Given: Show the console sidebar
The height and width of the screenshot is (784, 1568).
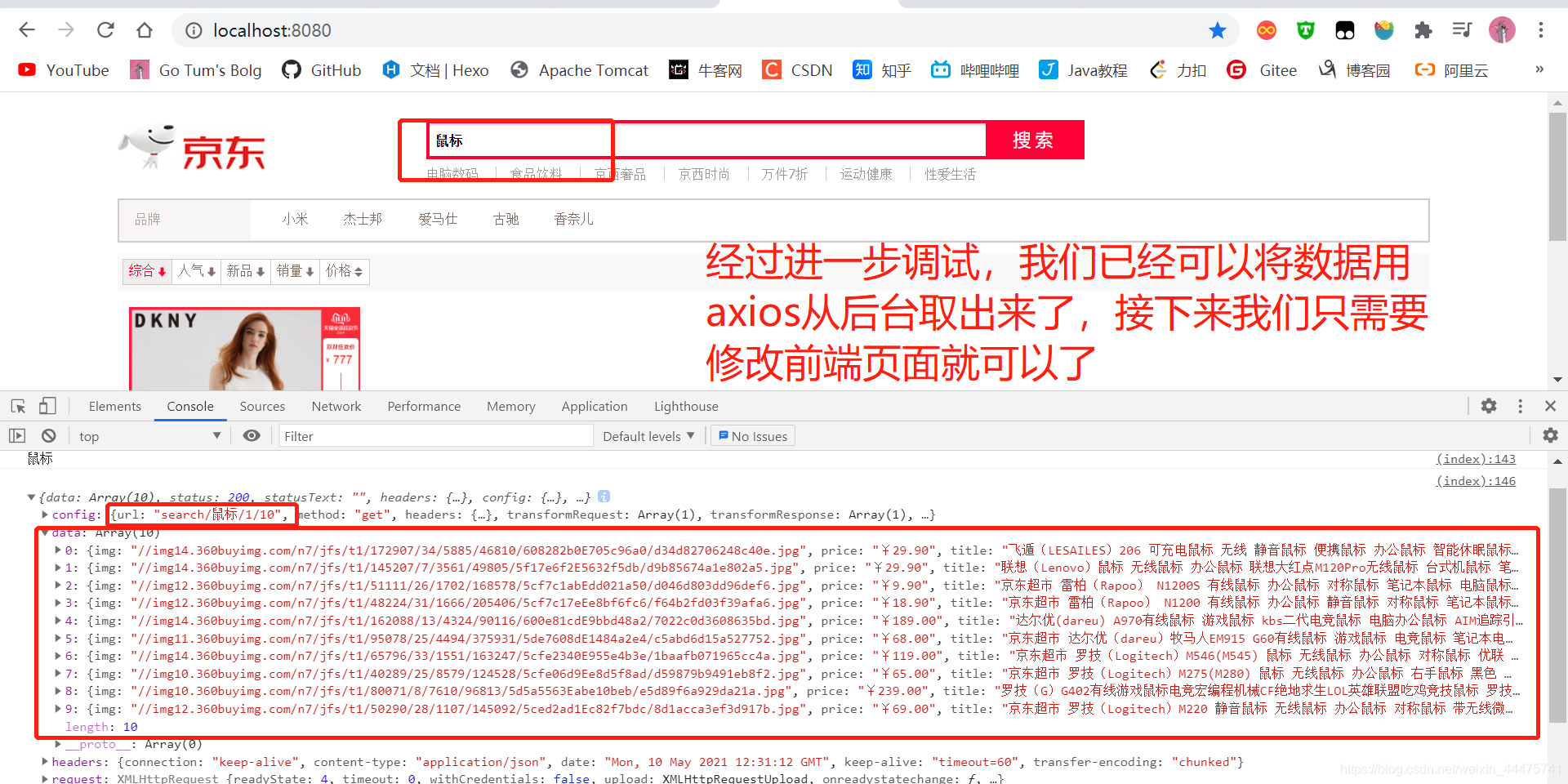Looking at the screenshot, I should (17, 436).
